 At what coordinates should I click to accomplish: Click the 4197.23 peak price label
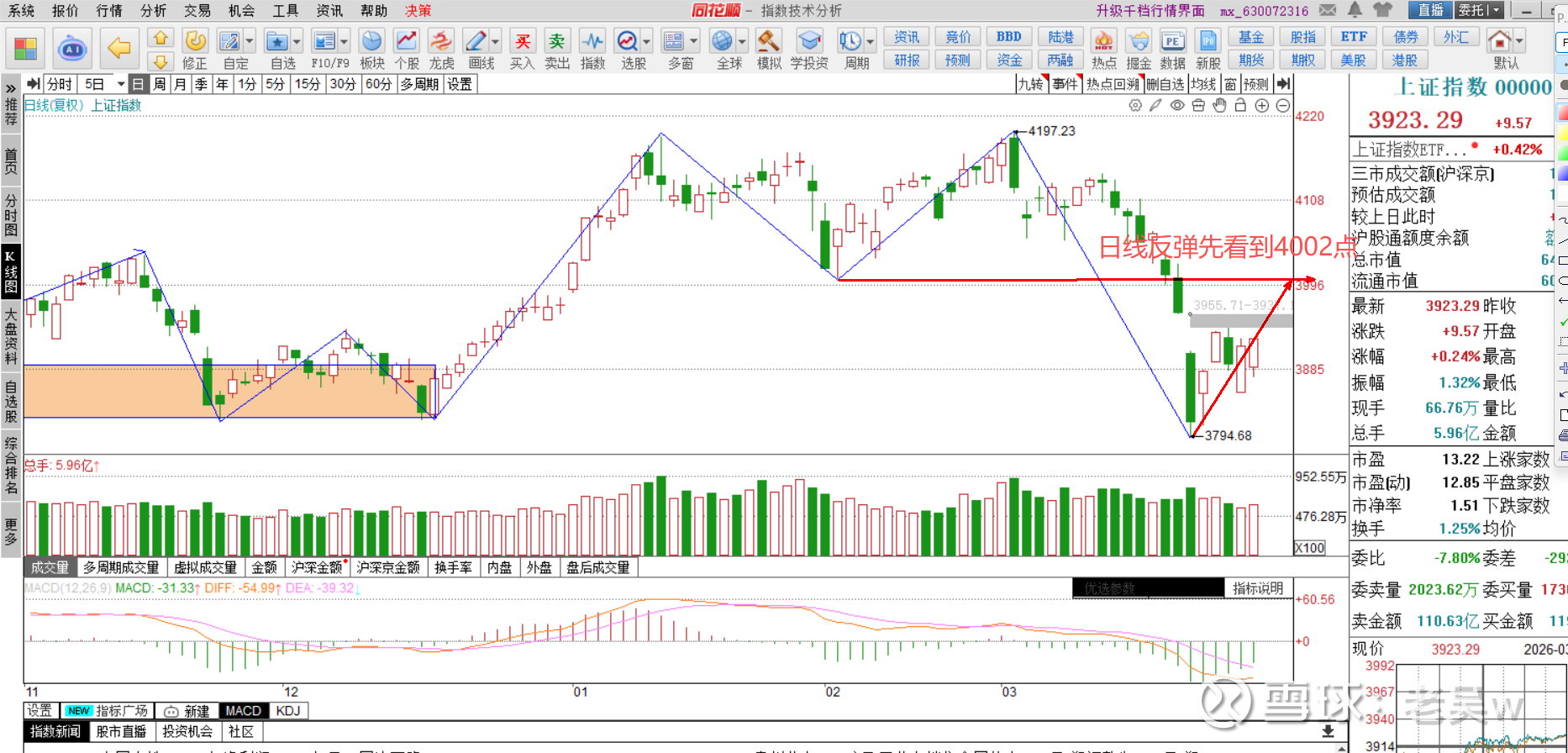coord(1051,131)
